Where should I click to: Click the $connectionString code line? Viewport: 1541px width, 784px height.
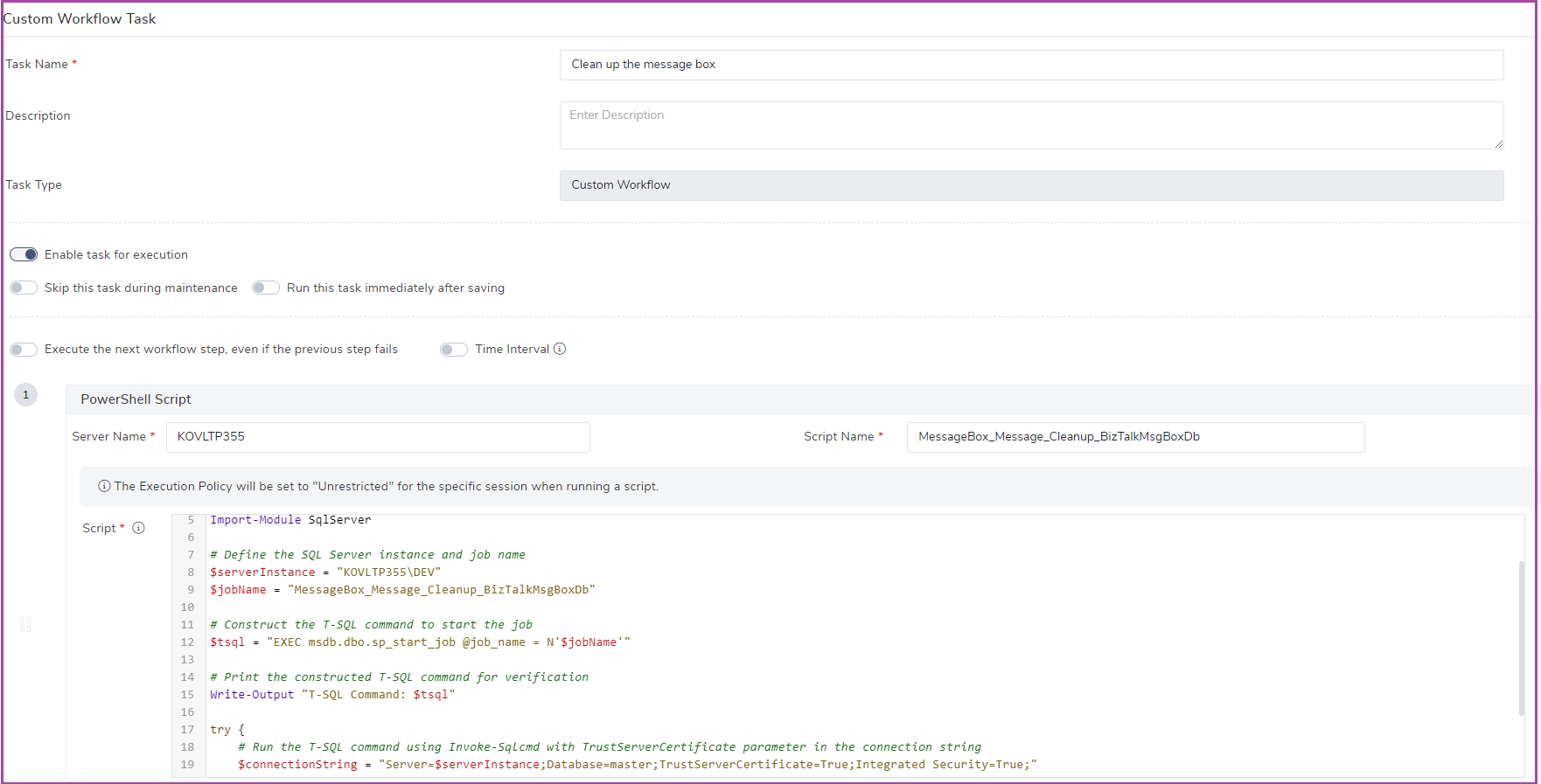coord(638,765)
